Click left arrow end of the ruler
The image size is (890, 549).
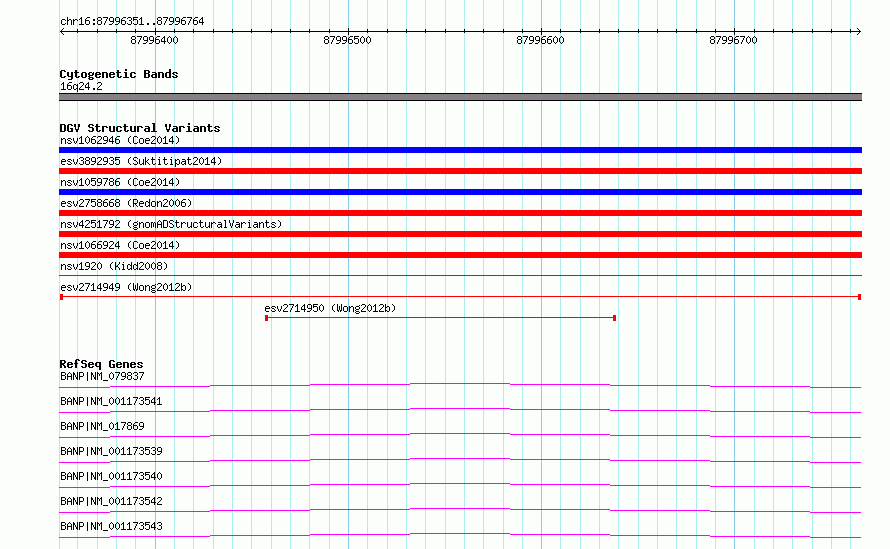click(62, 32)
